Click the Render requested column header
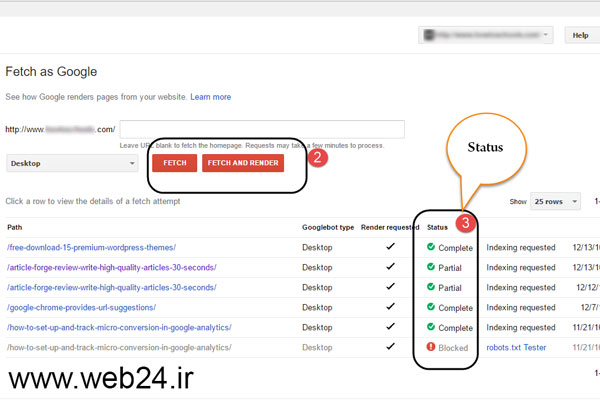Screen dimensions: 600x400 [390, 227]
